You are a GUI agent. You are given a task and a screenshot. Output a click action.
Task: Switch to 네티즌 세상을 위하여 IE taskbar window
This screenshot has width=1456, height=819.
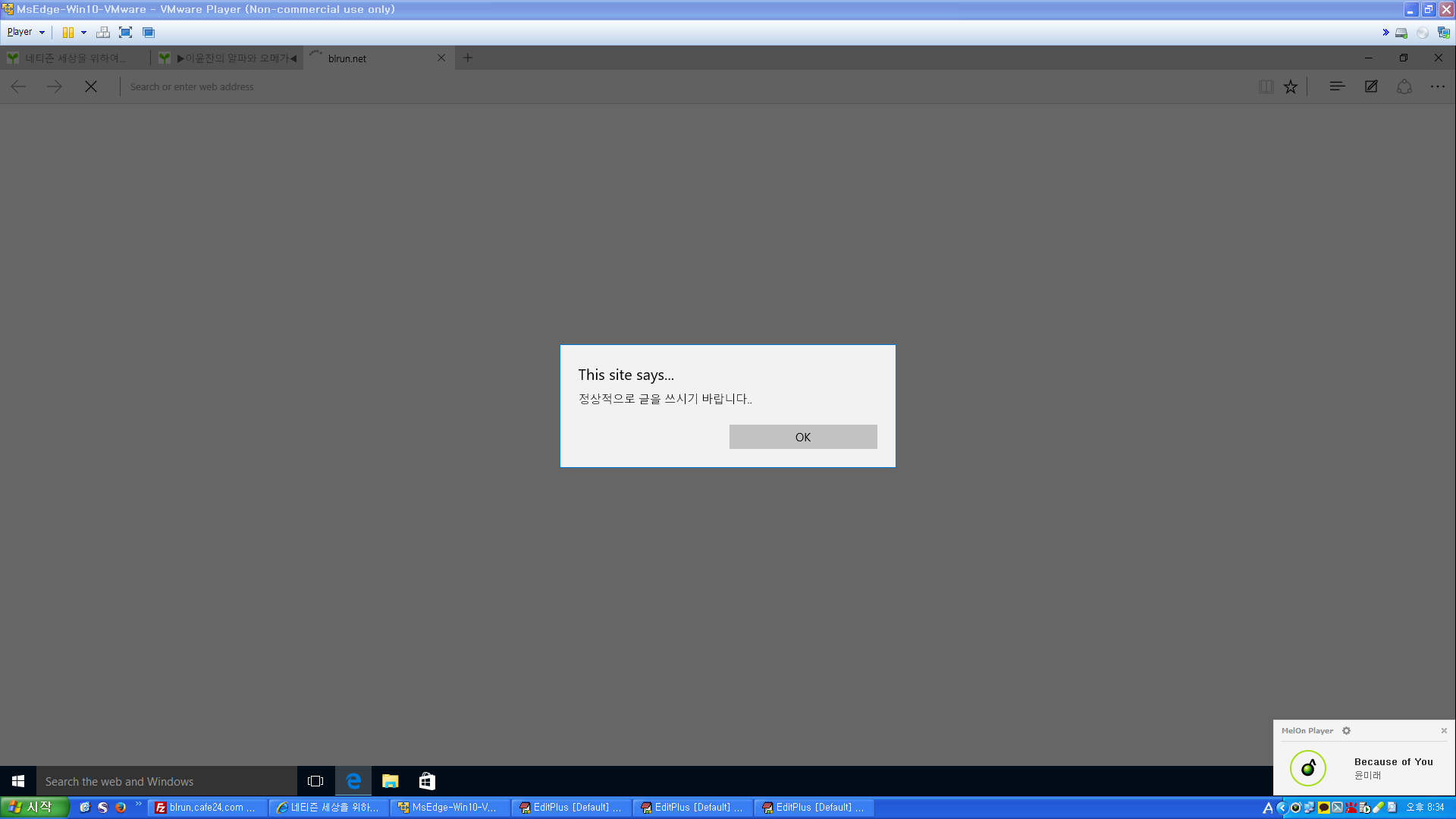(x=329, y=808)
